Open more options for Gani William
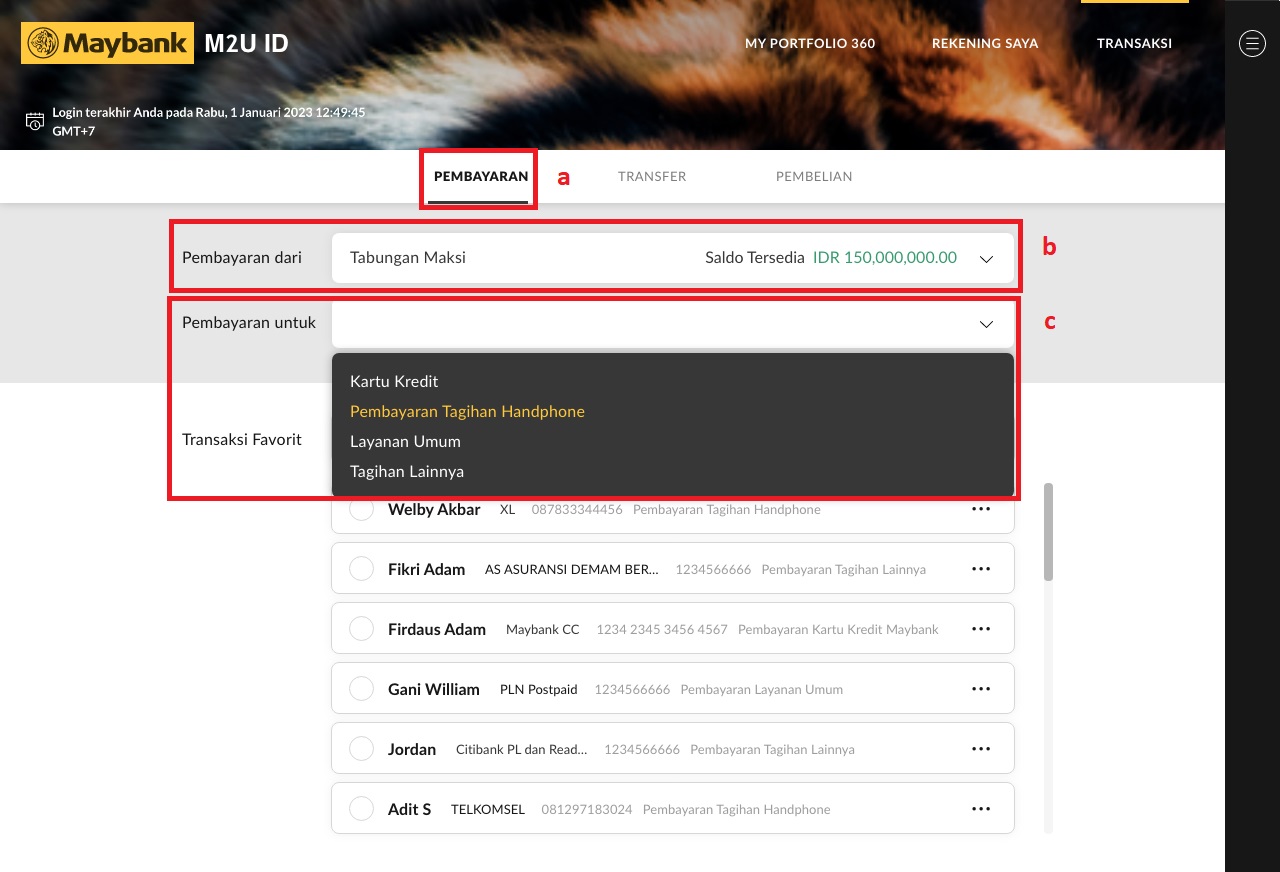Image resolution: width=1280 pixels, height=872 pixels. [980, 689]
